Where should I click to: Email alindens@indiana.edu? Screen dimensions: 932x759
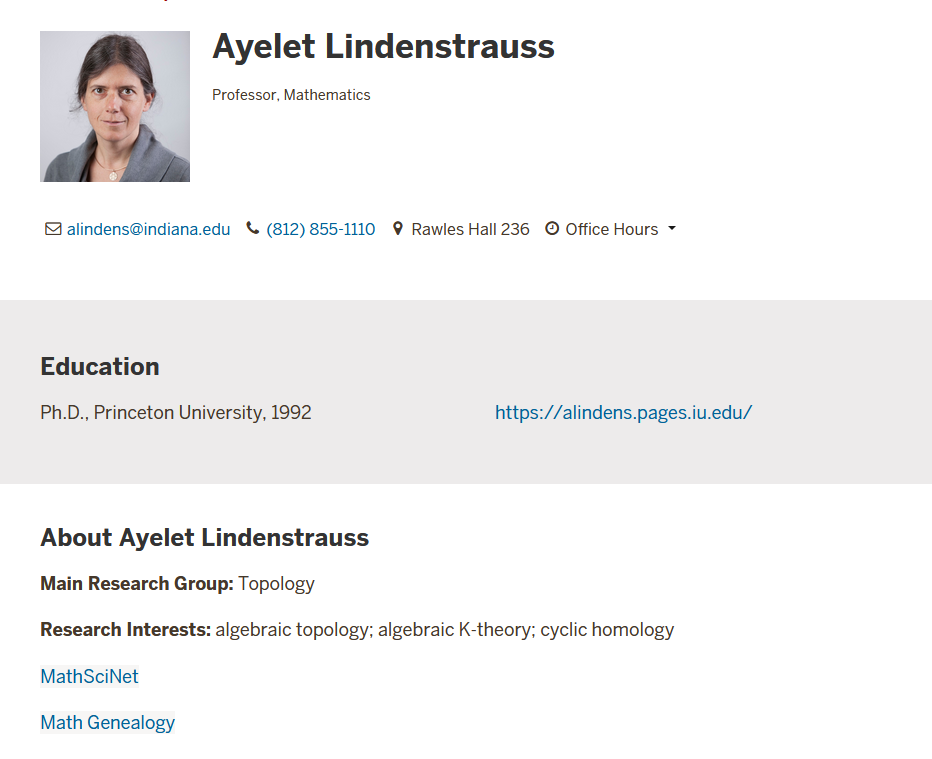point(148,229)
